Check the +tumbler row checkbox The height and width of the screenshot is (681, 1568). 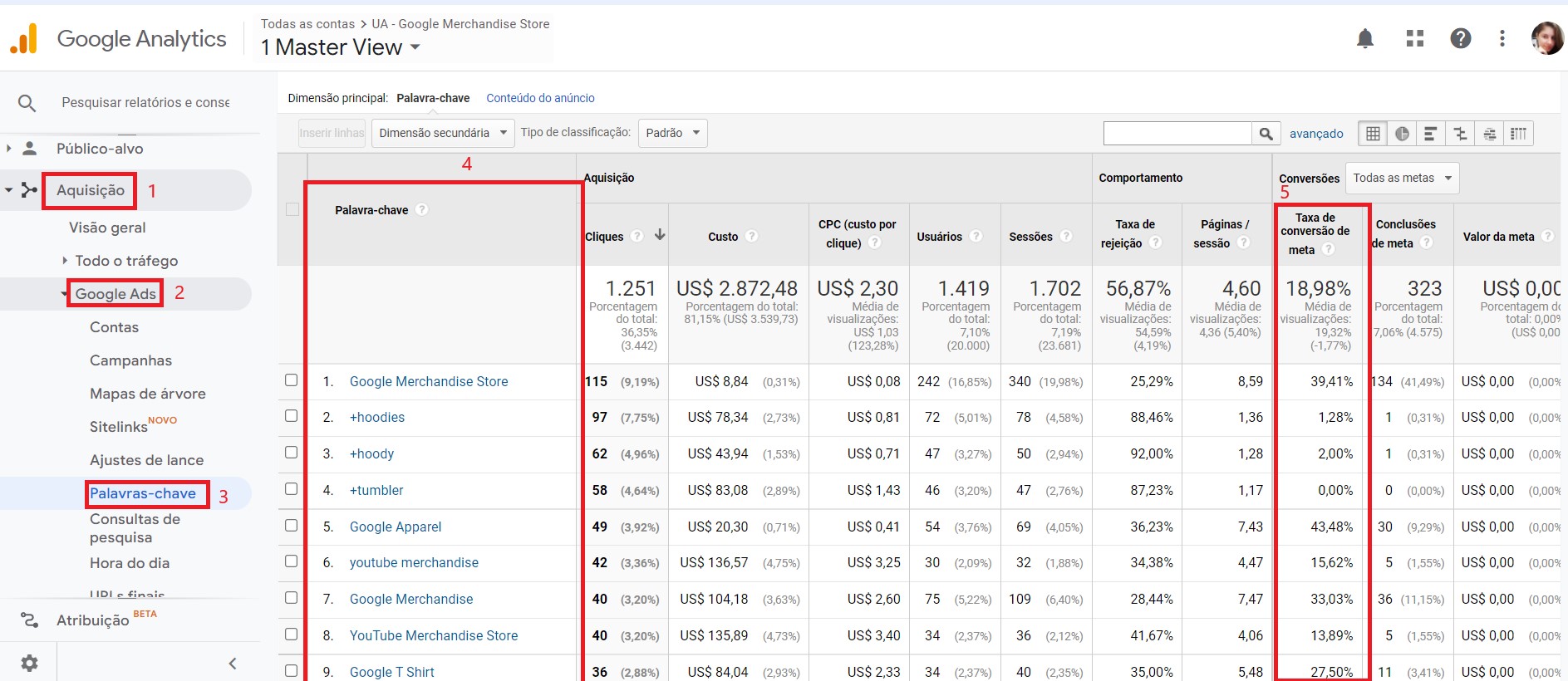(x=291, y=488)
